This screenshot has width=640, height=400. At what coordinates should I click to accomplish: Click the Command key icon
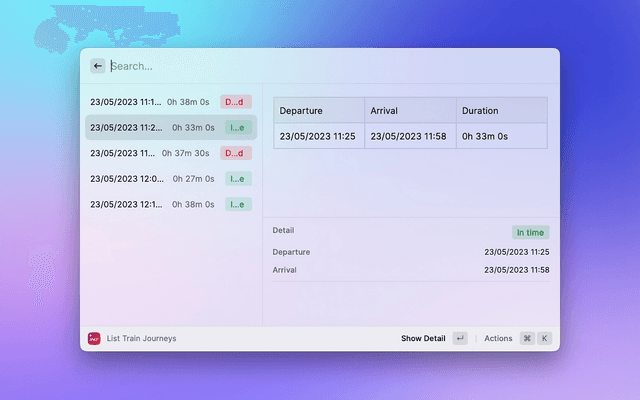pos(527,339)
